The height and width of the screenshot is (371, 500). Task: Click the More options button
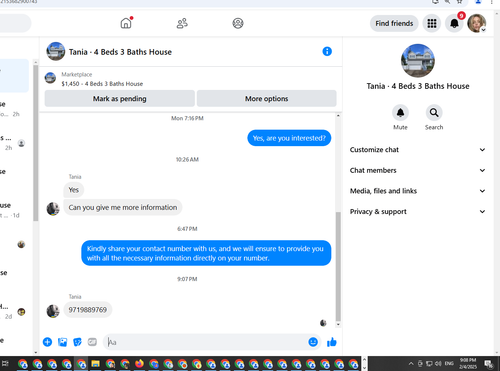tap(267, 99)
